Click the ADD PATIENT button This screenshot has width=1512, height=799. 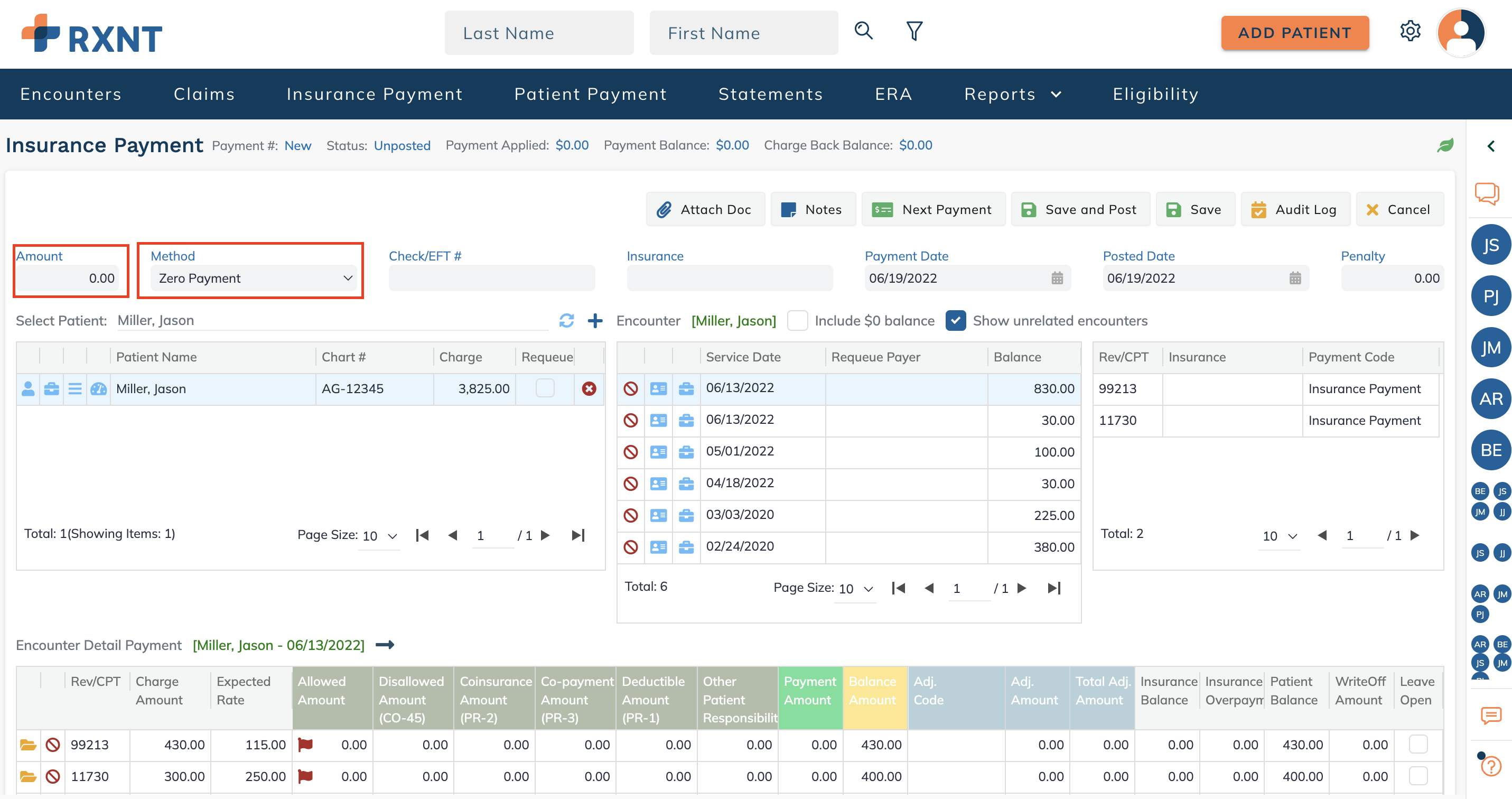[1294, 33]
